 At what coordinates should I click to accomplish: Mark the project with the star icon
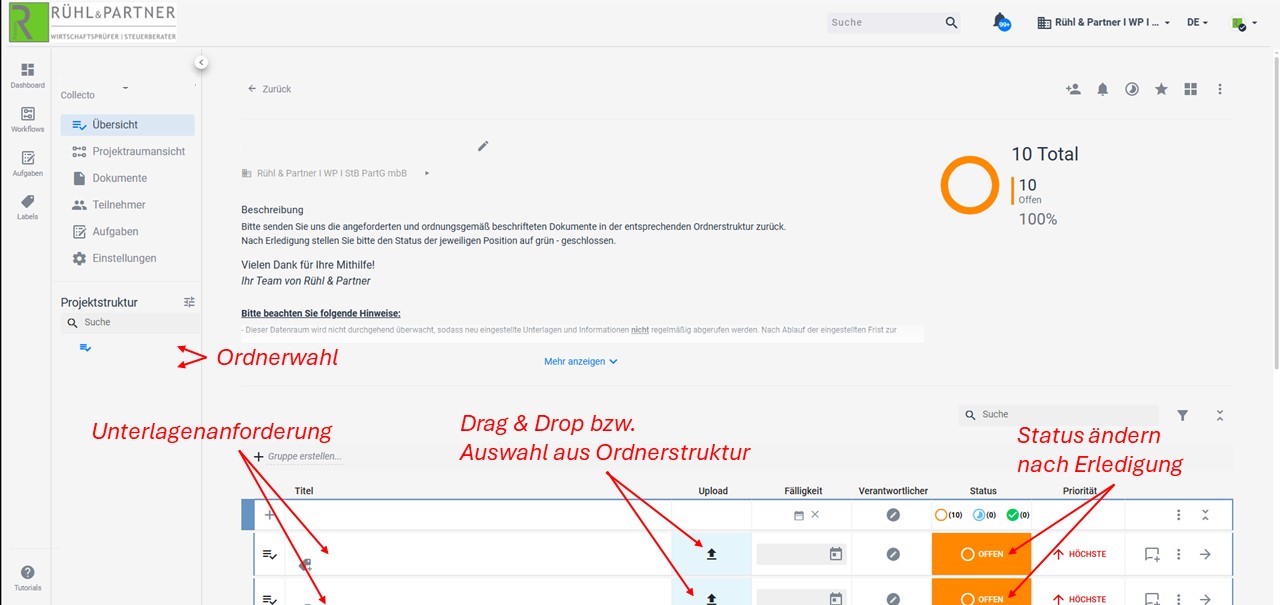pos(1161,89)
